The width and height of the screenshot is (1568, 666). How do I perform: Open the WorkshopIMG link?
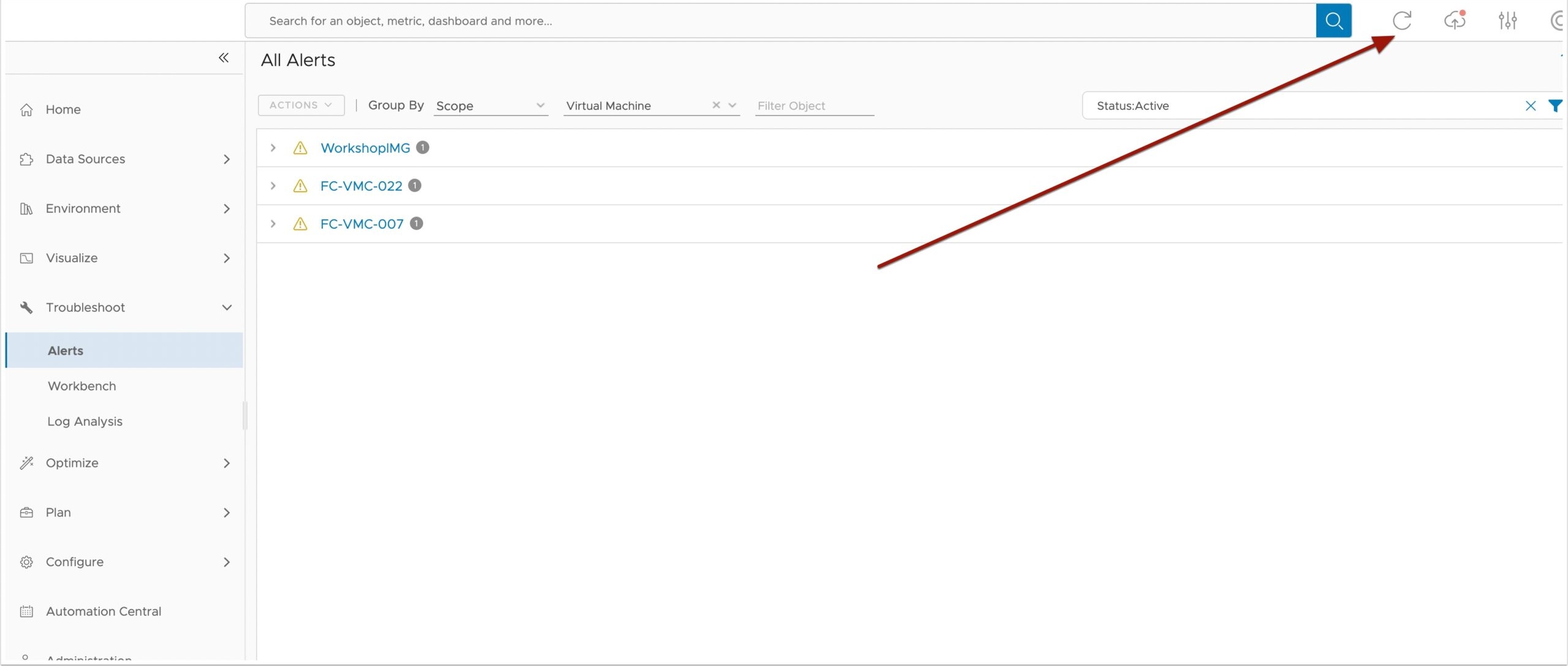365,148
